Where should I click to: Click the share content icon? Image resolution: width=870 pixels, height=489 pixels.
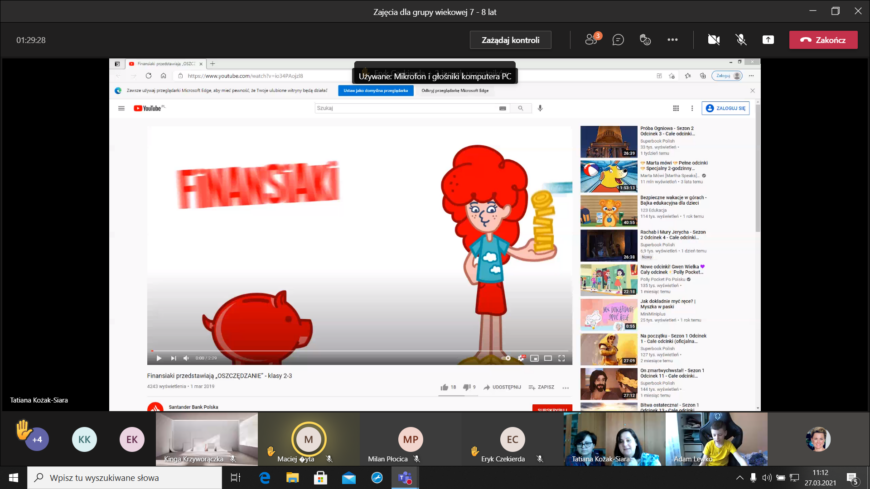click(768, 40)
